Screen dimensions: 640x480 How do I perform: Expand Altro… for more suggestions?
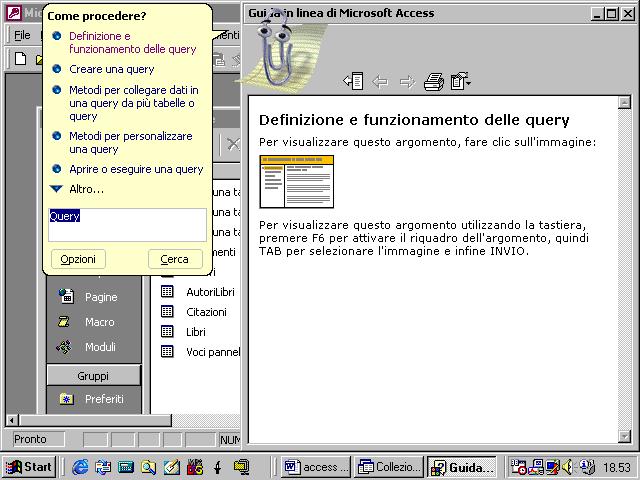pos(86,189)
